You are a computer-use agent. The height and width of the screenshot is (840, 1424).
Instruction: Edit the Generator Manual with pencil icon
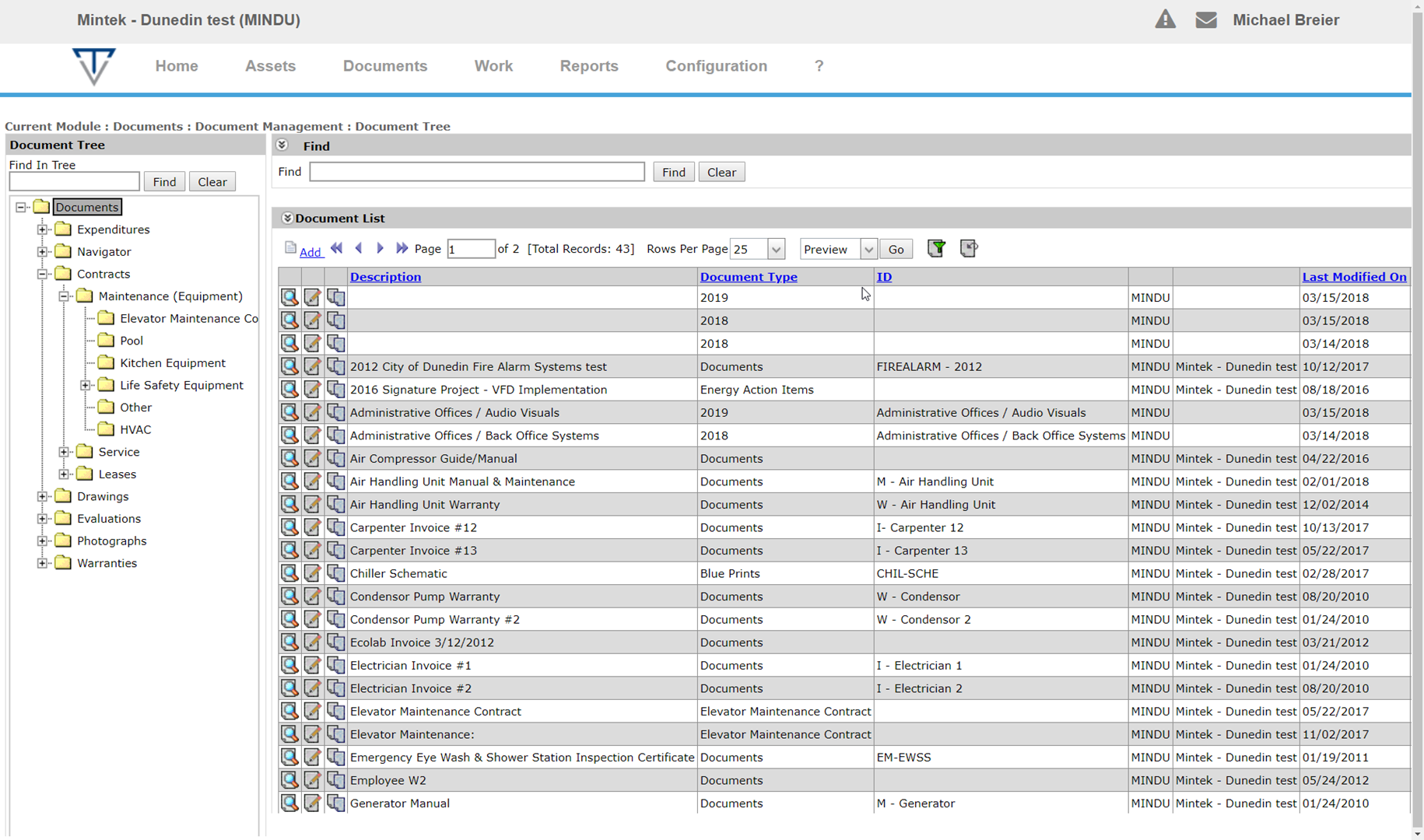click(312, 803)
